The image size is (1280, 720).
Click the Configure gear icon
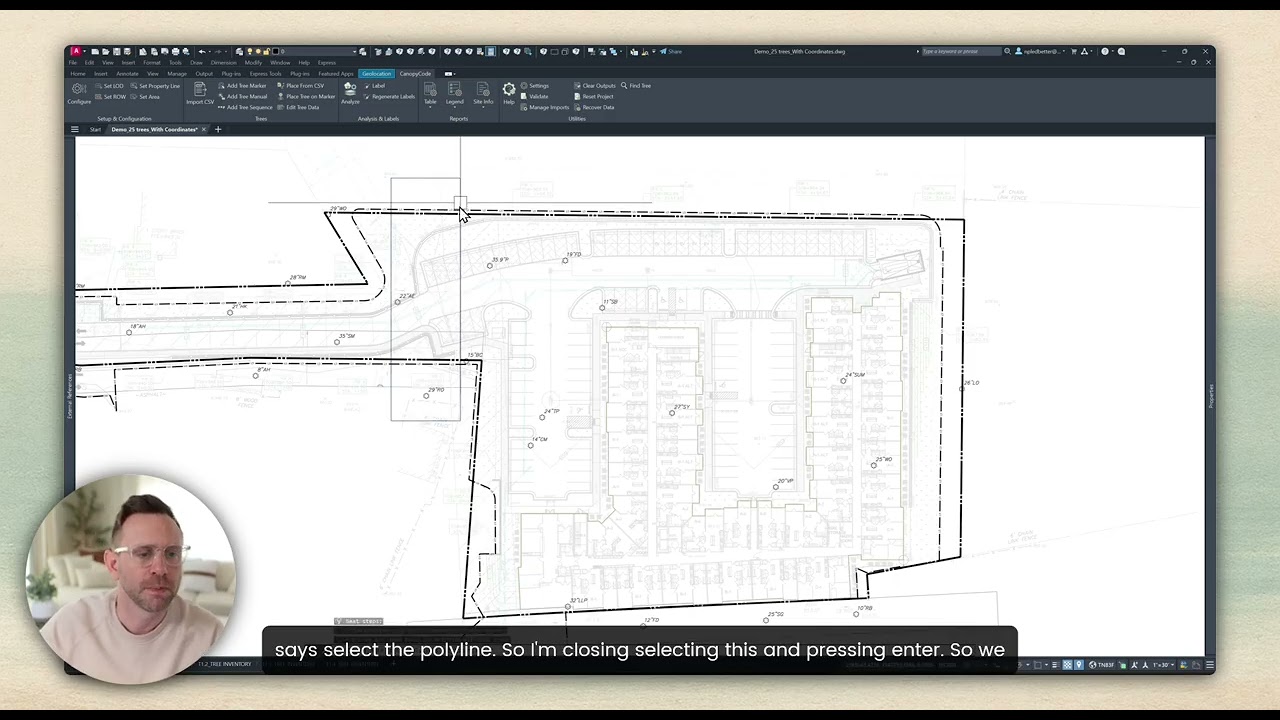[x=79, y=91]
